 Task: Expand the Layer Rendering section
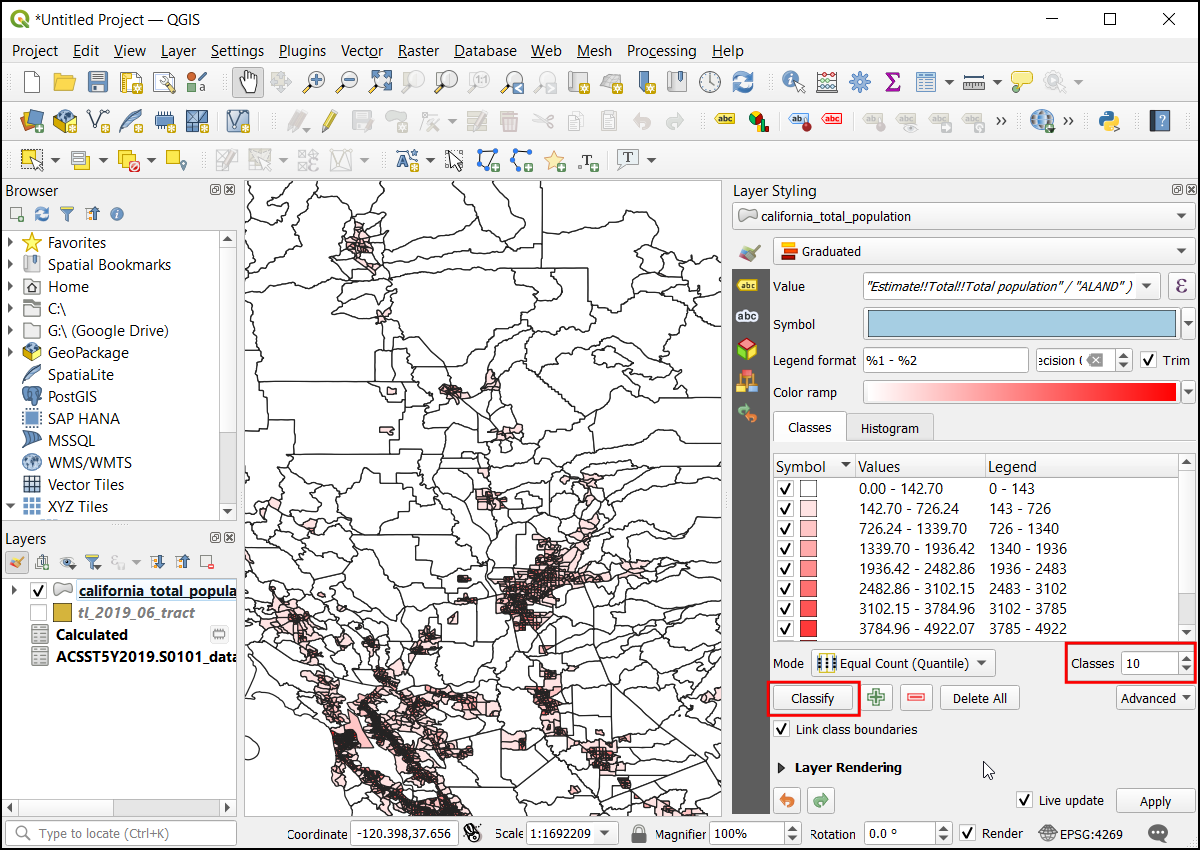tap(782, 768)
